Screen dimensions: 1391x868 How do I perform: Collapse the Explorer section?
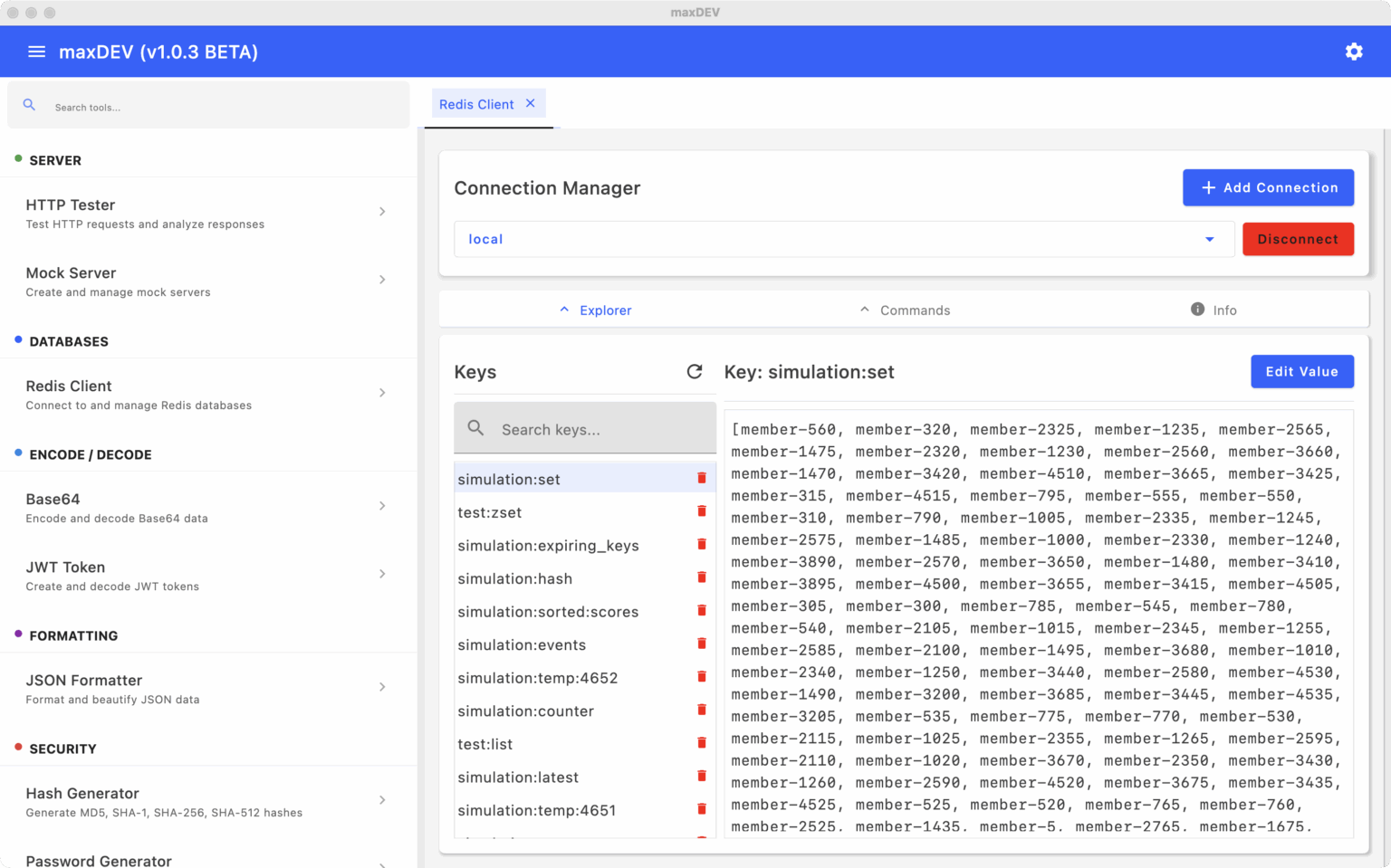click(564, 309)
